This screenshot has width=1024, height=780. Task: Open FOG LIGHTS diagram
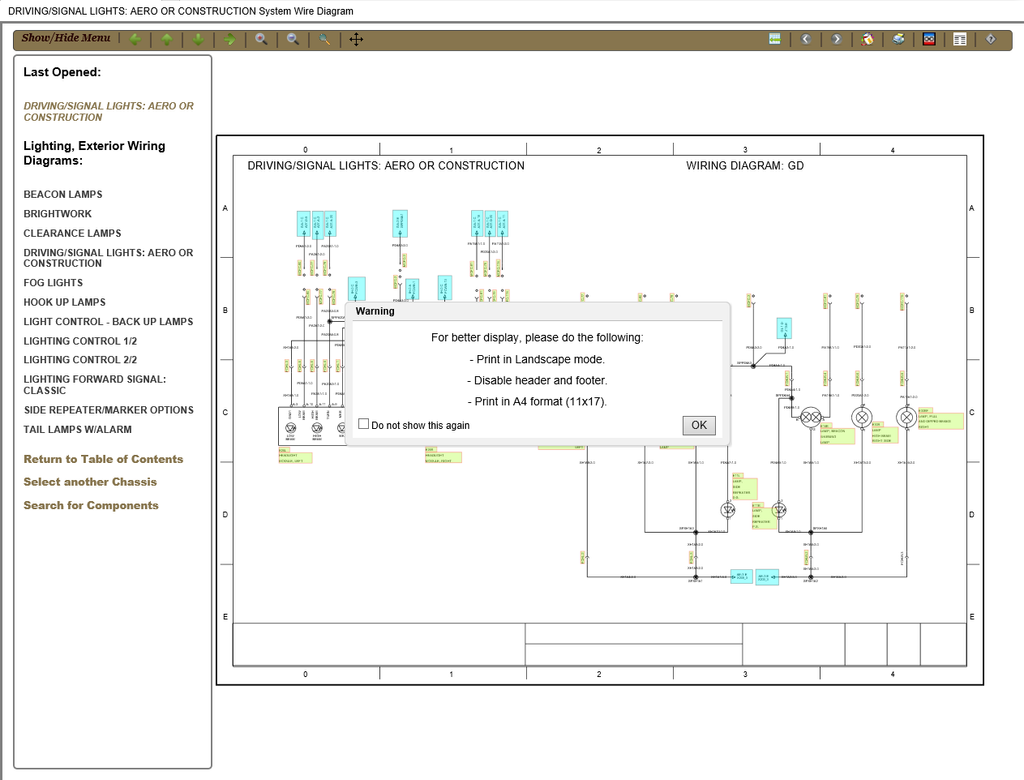(53, 283)
